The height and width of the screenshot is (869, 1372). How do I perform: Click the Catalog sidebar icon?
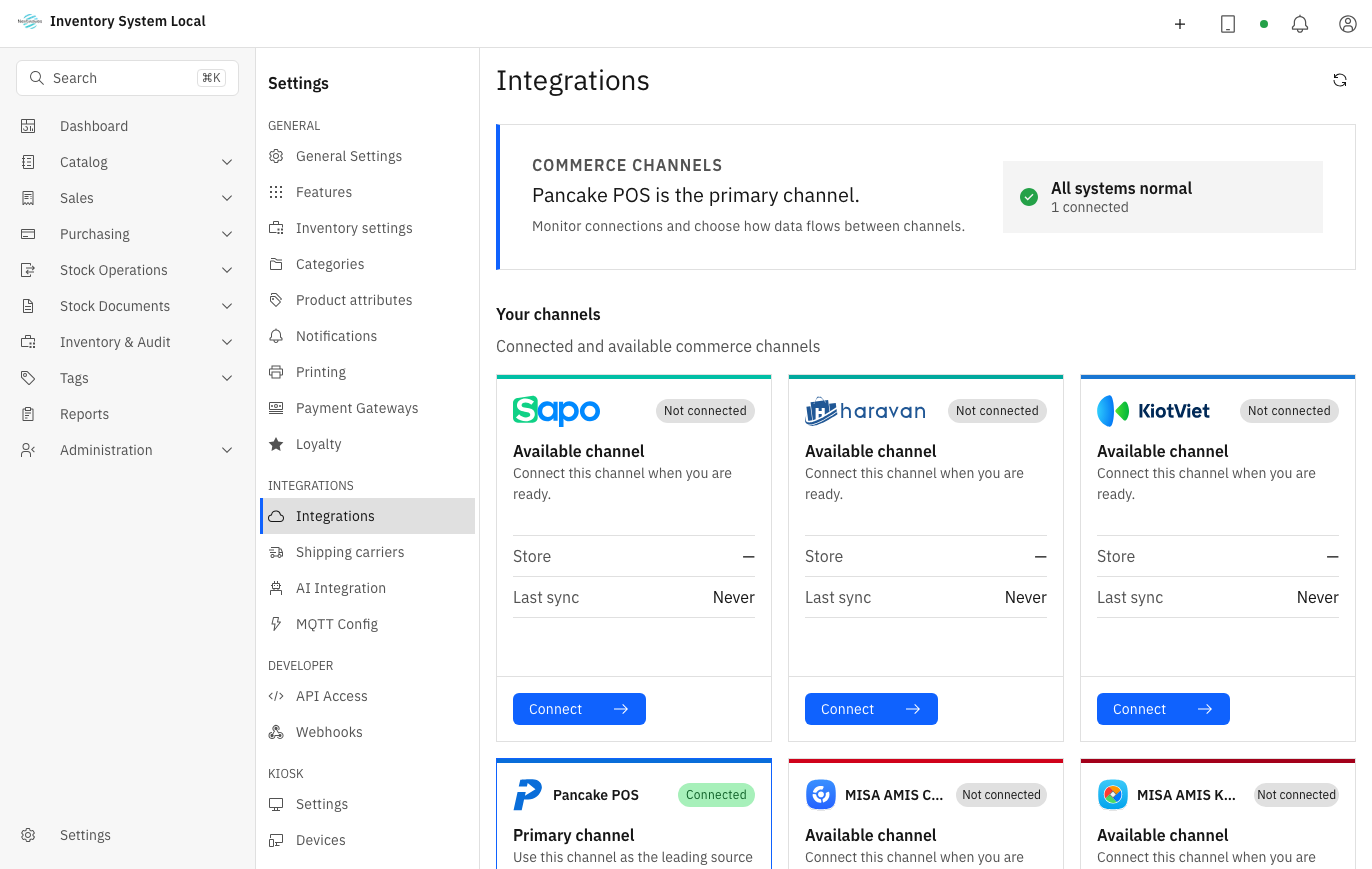[x=28, y=162]
